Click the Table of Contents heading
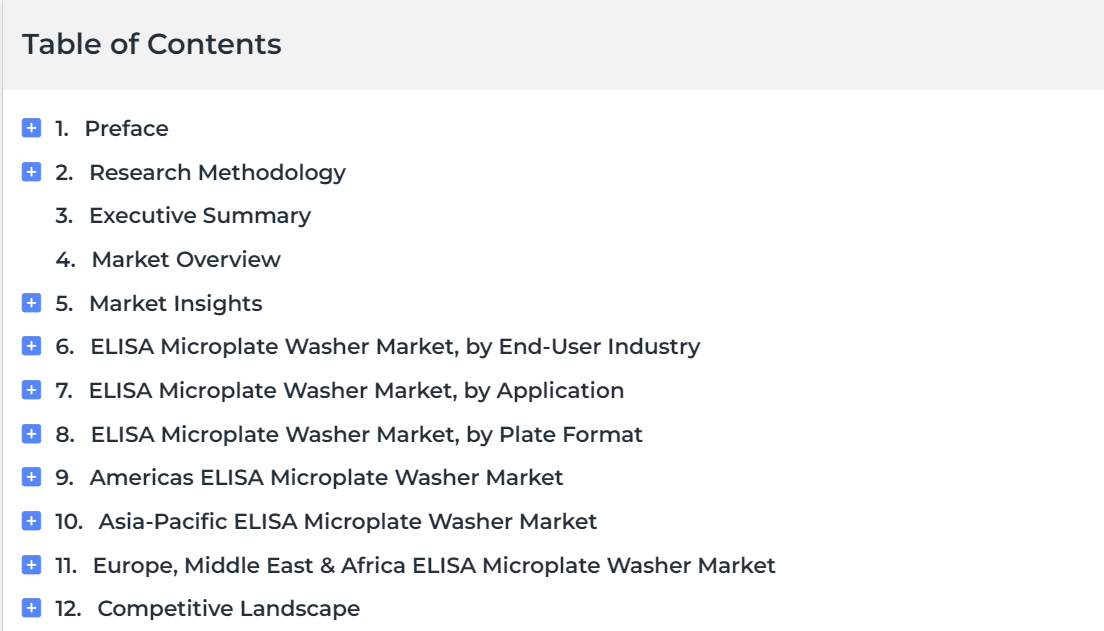Viewport: 1104px width, 631px height. click(152, 44)
